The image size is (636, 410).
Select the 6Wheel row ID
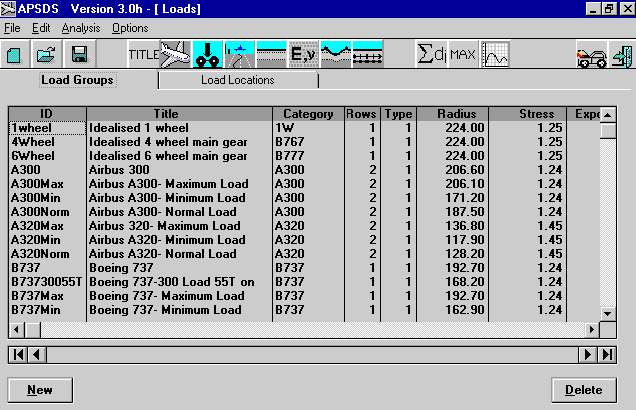[47, 156]
